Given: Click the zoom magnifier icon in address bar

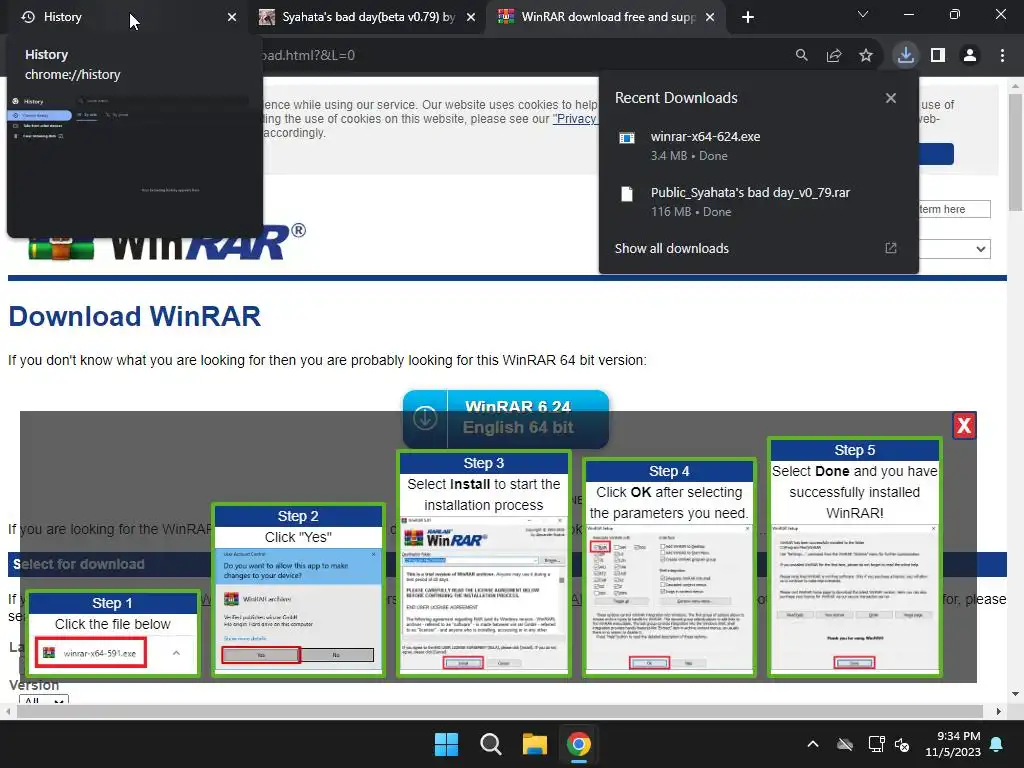Looking at the screenshot, I should (x=801, y=56).
